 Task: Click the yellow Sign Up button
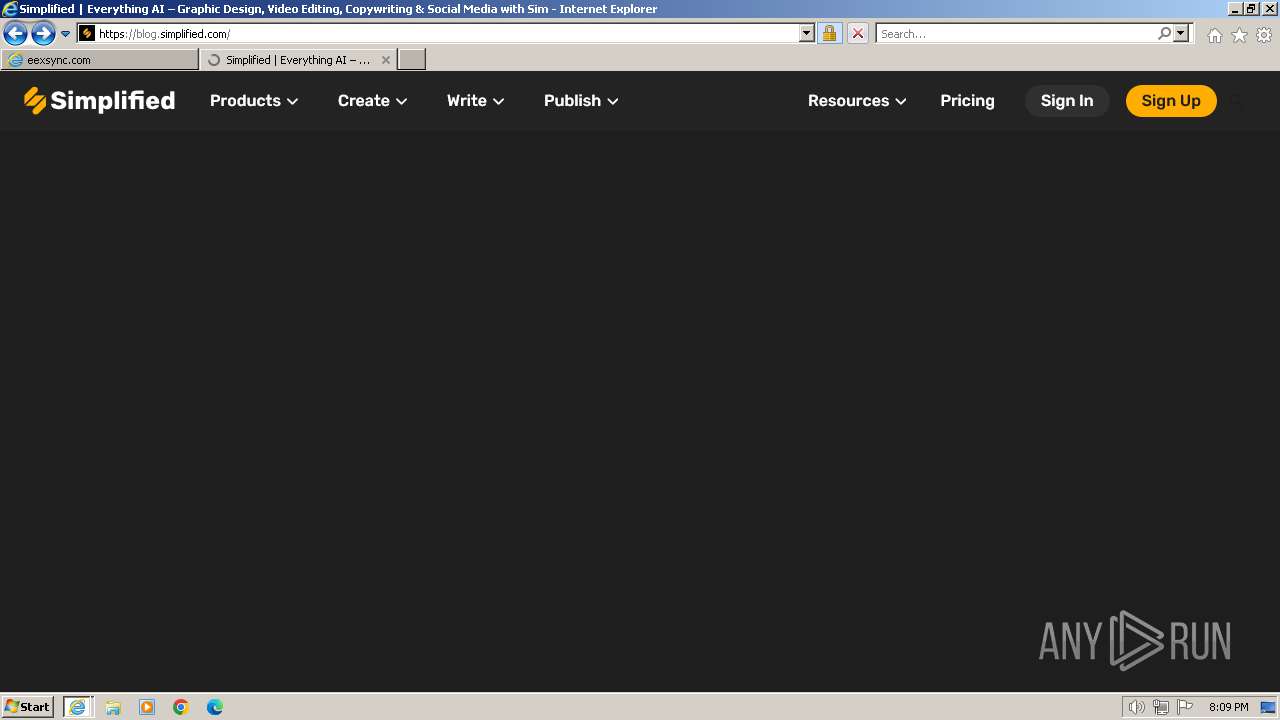click(1171, 101)
